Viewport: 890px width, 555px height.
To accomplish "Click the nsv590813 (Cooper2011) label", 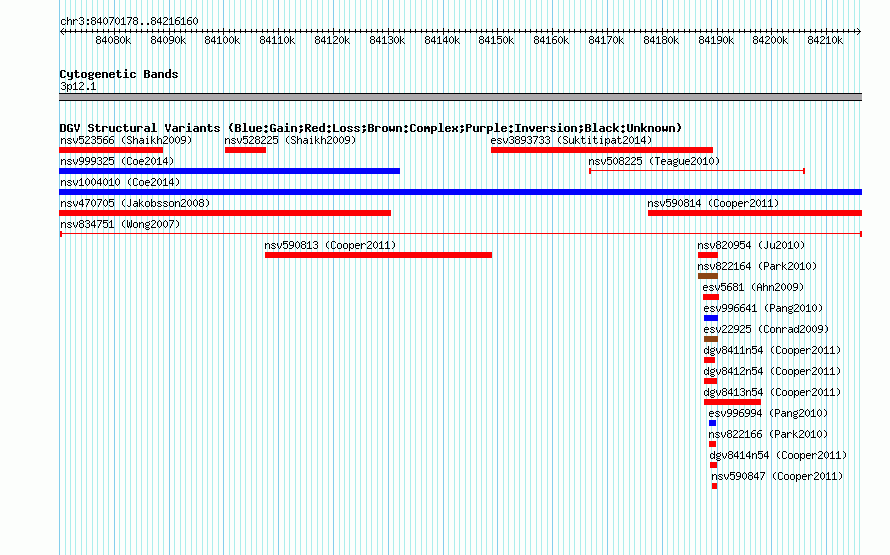I will [330, 245].
